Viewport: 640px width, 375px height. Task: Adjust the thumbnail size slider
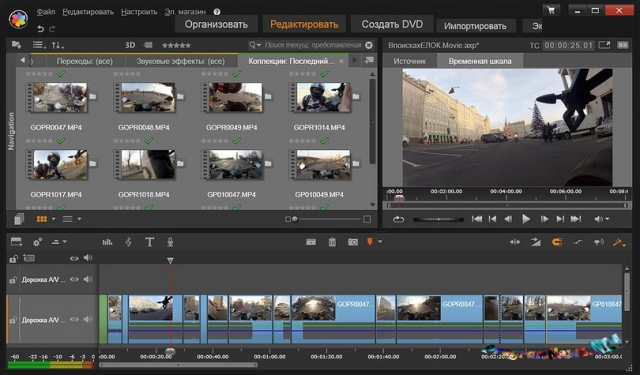pyautogui.click(x=295, y=220)
